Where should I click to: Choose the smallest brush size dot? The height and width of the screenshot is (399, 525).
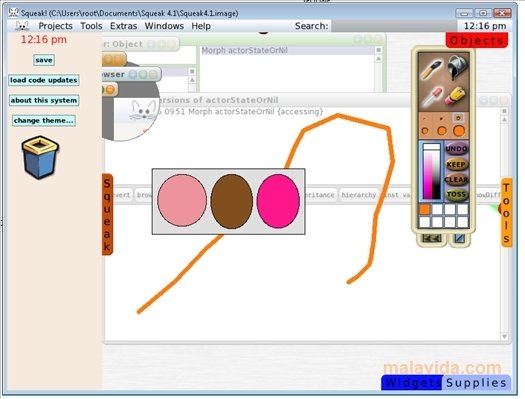(x=425, y=118)
